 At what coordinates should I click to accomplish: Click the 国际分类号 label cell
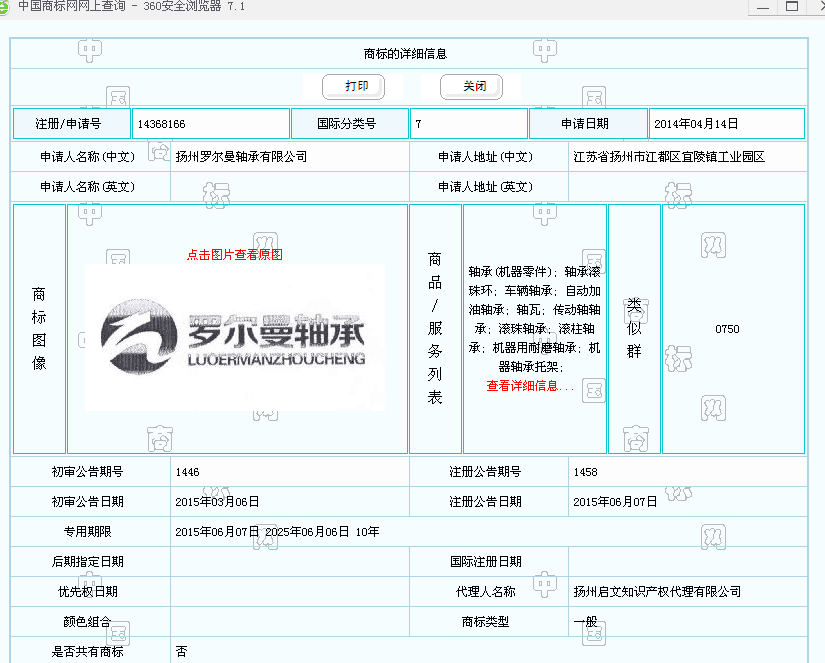point(349,124)
